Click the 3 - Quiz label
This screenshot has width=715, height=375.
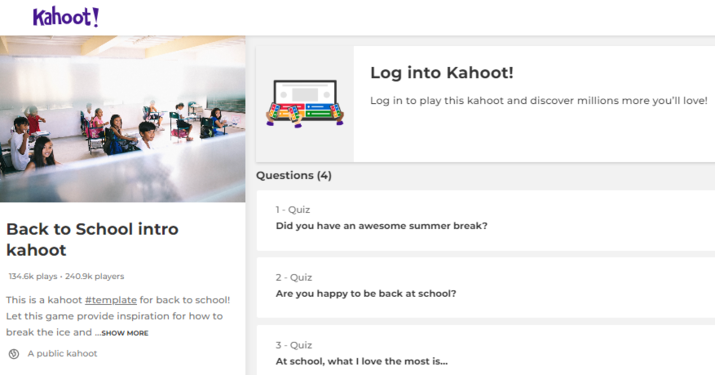pos(294,345)
